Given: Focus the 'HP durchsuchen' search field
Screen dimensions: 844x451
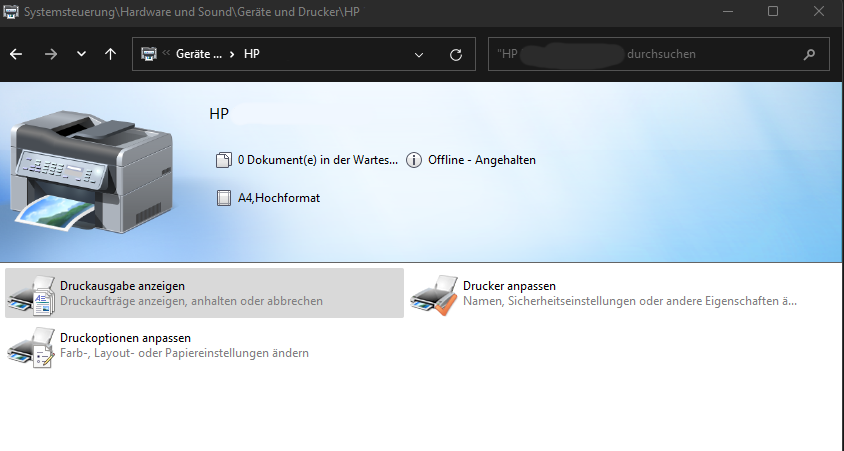Looking at the screenshot, I should [659, 54].
